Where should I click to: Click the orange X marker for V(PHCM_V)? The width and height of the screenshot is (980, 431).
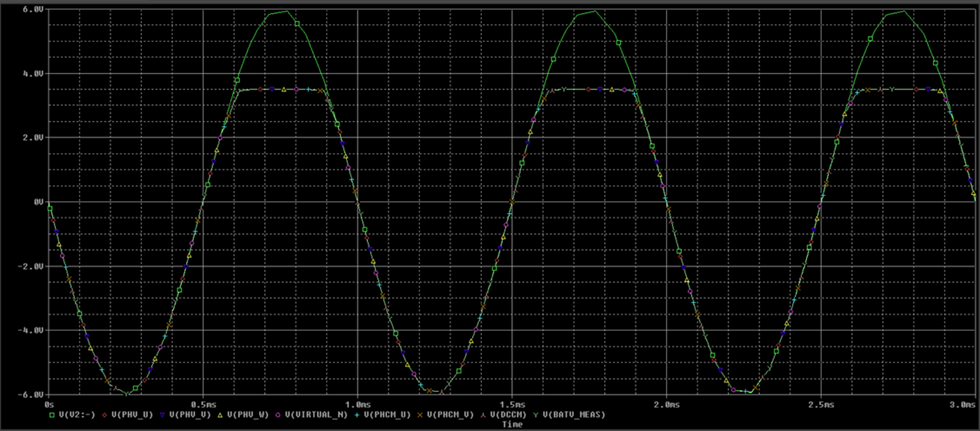(421, 413)
